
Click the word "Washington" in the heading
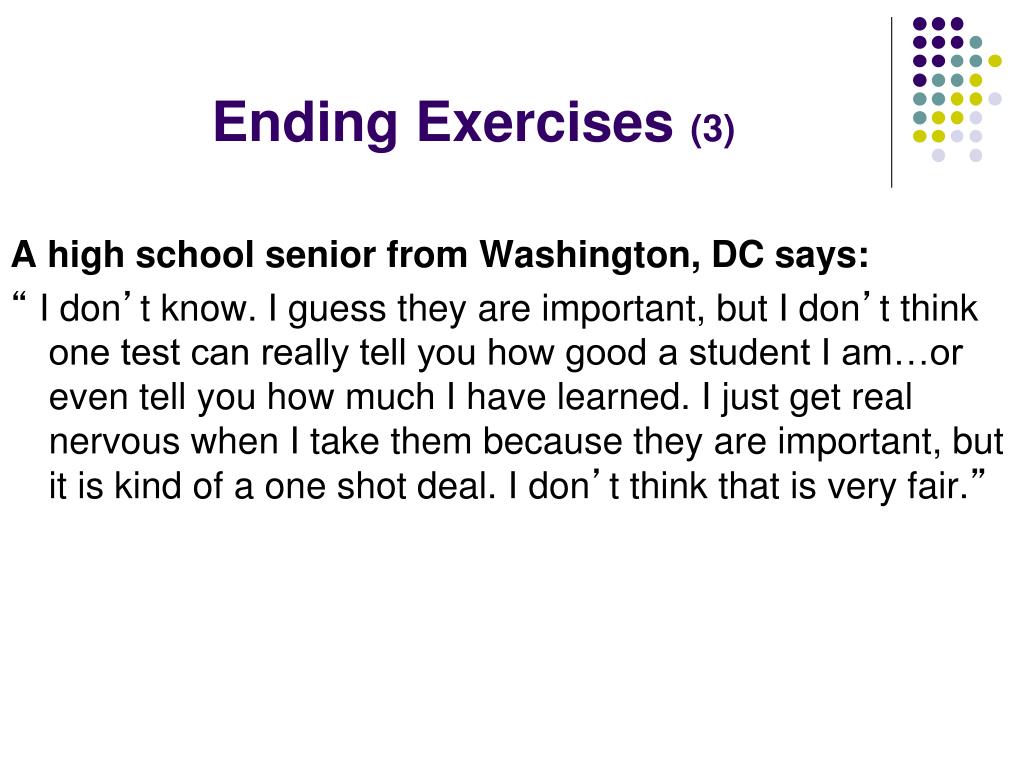tap(590, 255)
